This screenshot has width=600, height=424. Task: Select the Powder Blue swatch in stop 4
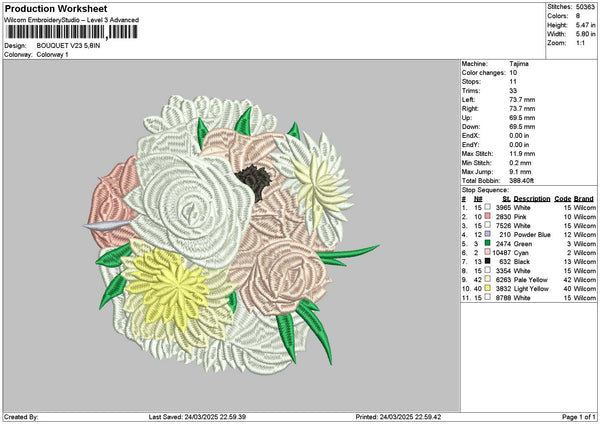pos(488,234)
